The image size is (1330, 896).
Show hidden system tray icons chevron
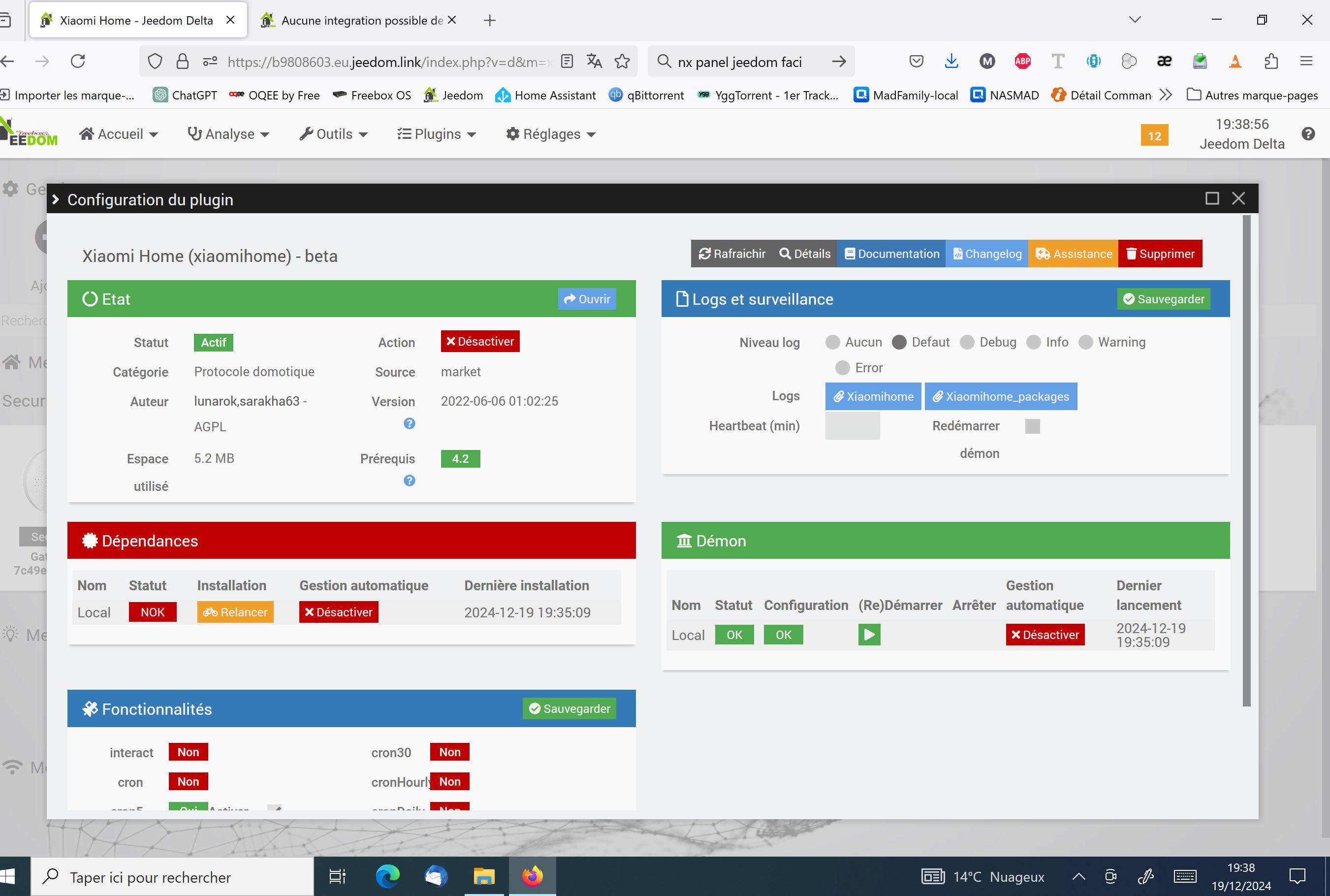(x=1078, y=876)
